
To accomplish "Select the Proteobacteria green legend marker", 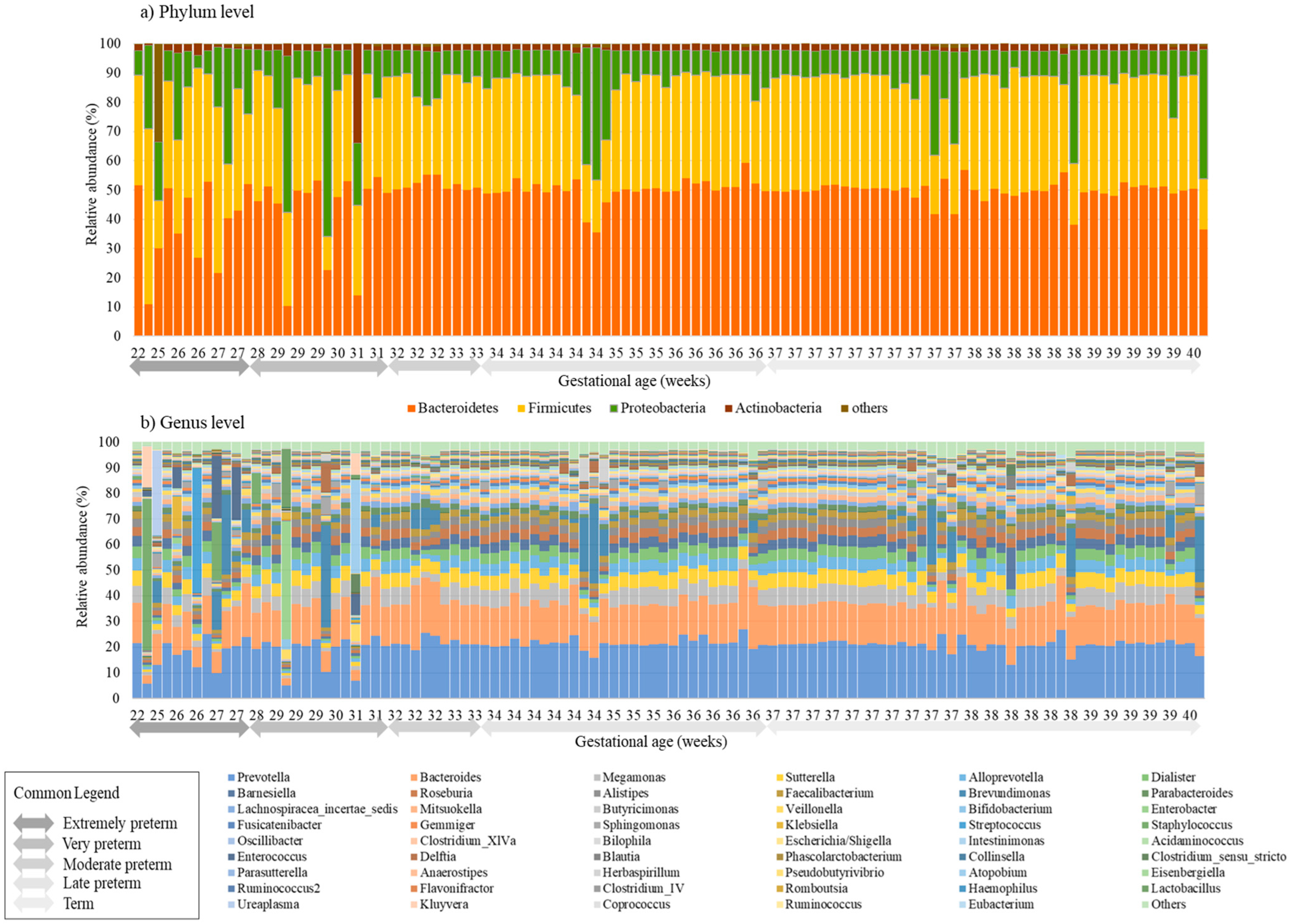I will pyautogui.click(x=614, y=408).
